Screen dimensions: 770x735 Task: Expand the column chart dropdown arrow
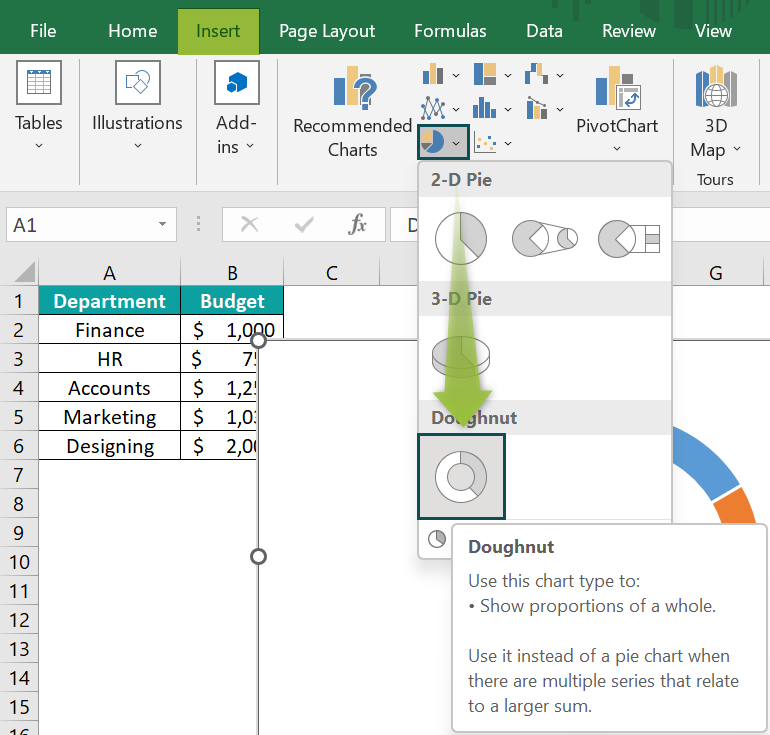point(456,76)
